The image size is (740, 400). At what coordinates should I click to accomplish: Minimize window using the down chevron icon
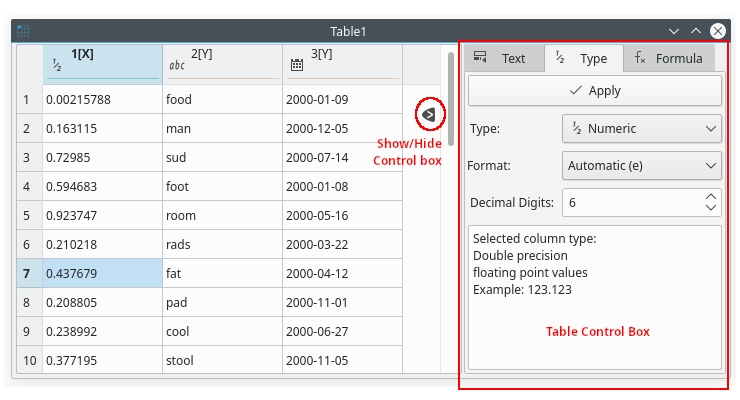pyautogui.click(x=675, y=32)
